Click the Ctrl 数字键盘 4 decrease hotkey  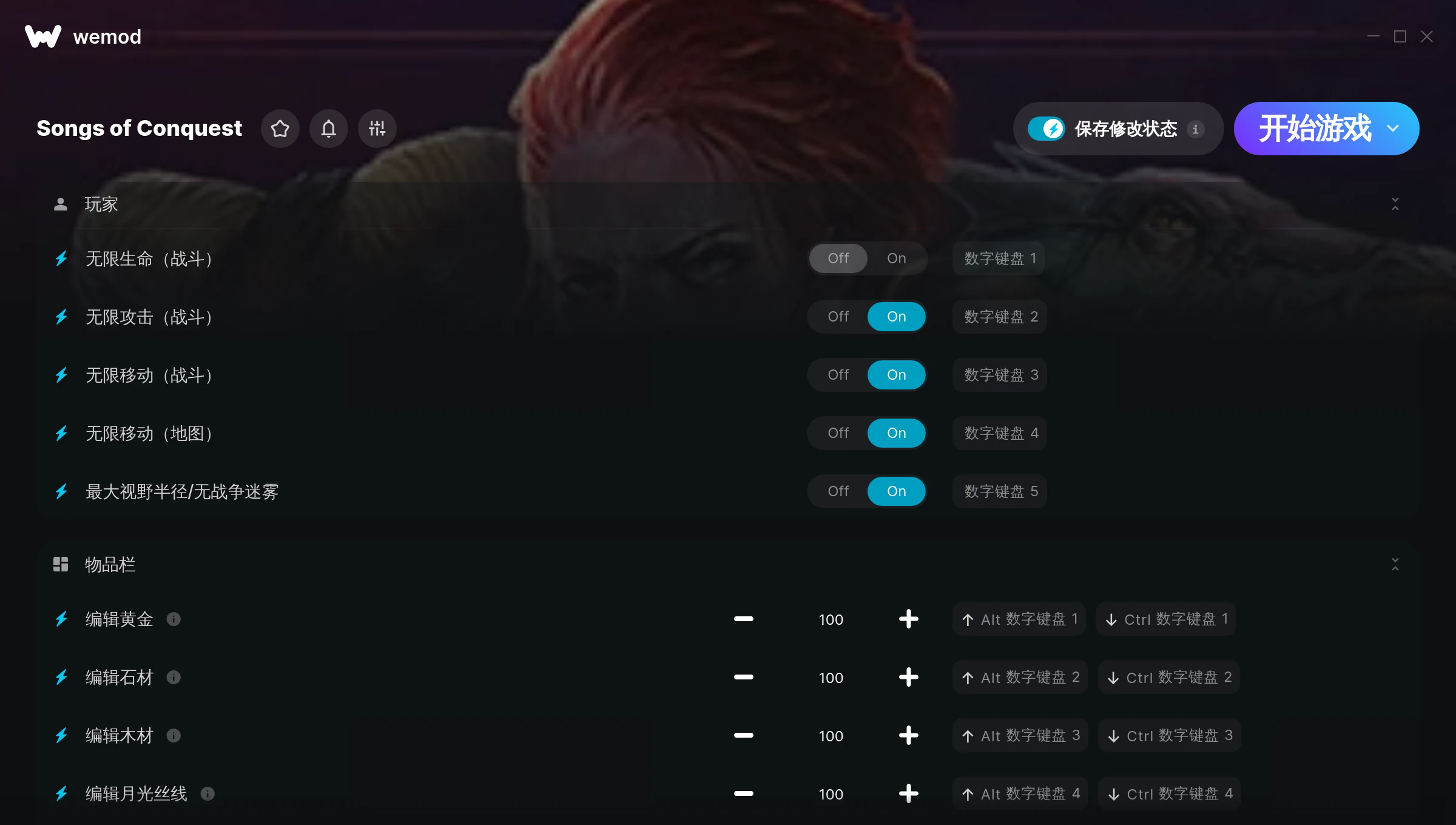(x=1170, y=793)
